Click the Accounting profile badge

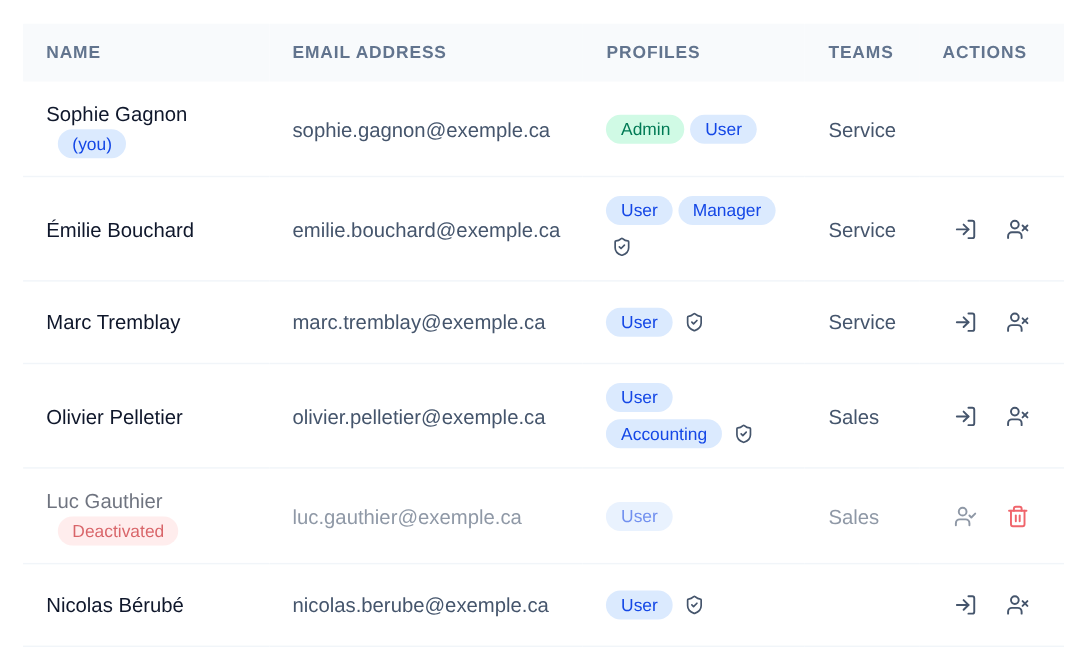point(663,434)
